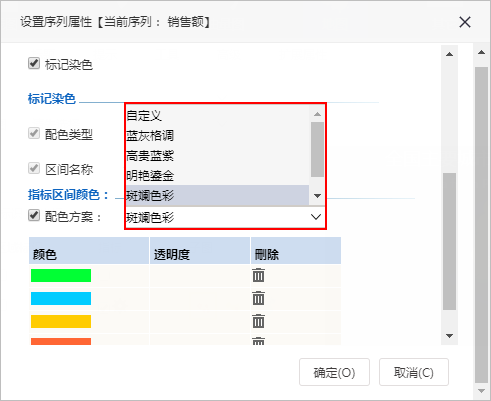
Task: Delete the cyan blue color row
Action: click(x=258, y=298)
